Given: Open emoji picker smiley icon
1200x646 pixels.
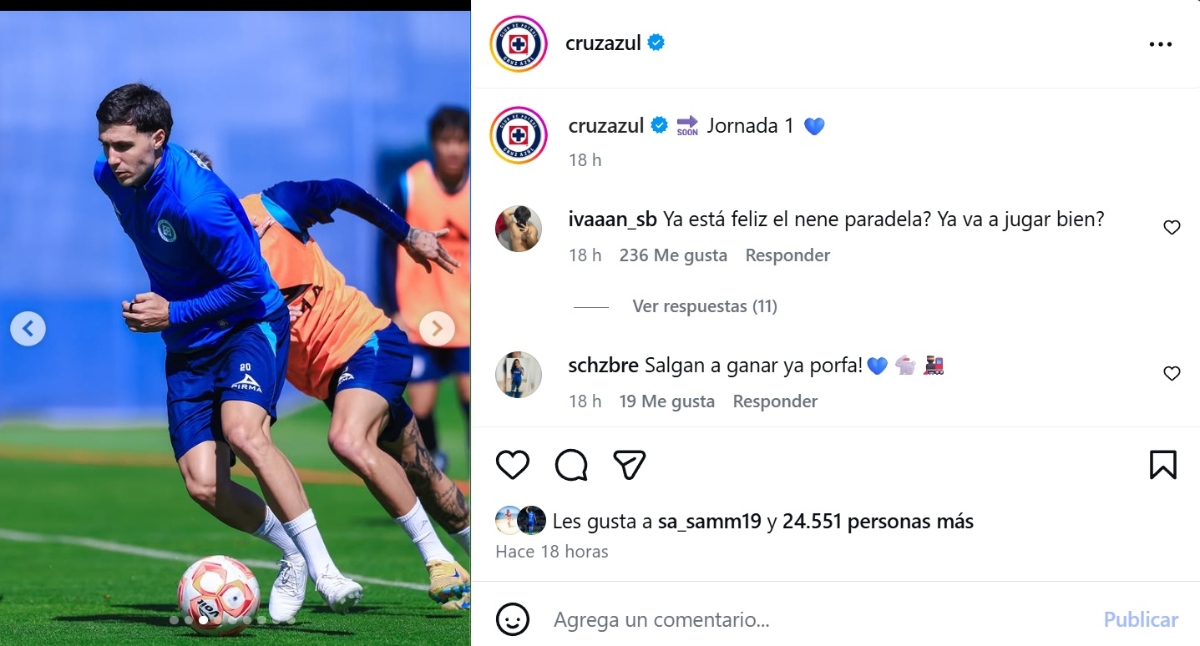Looking at the screenshot, I should pos(513,619).
